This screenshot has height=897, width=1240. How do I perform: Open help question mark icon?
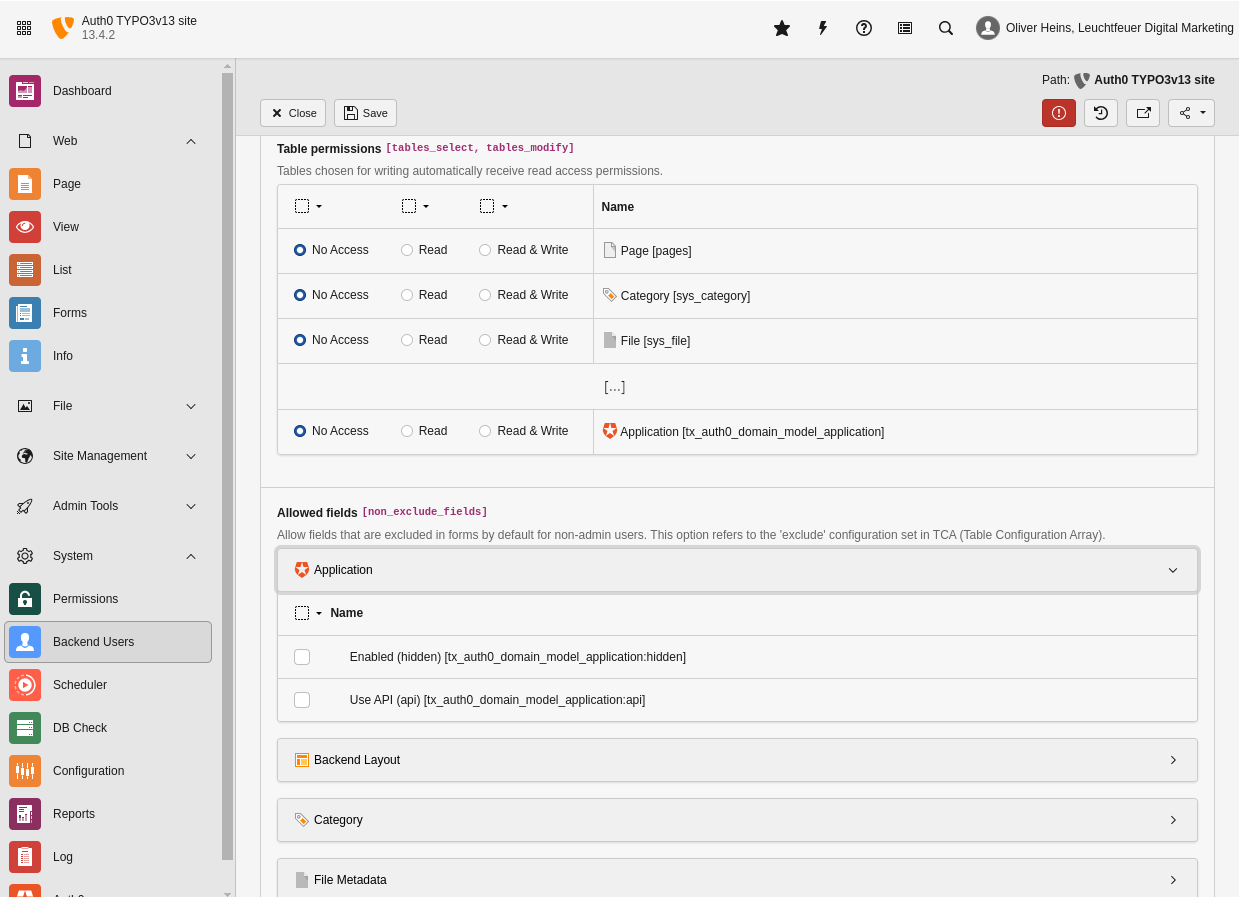[864, 28]
